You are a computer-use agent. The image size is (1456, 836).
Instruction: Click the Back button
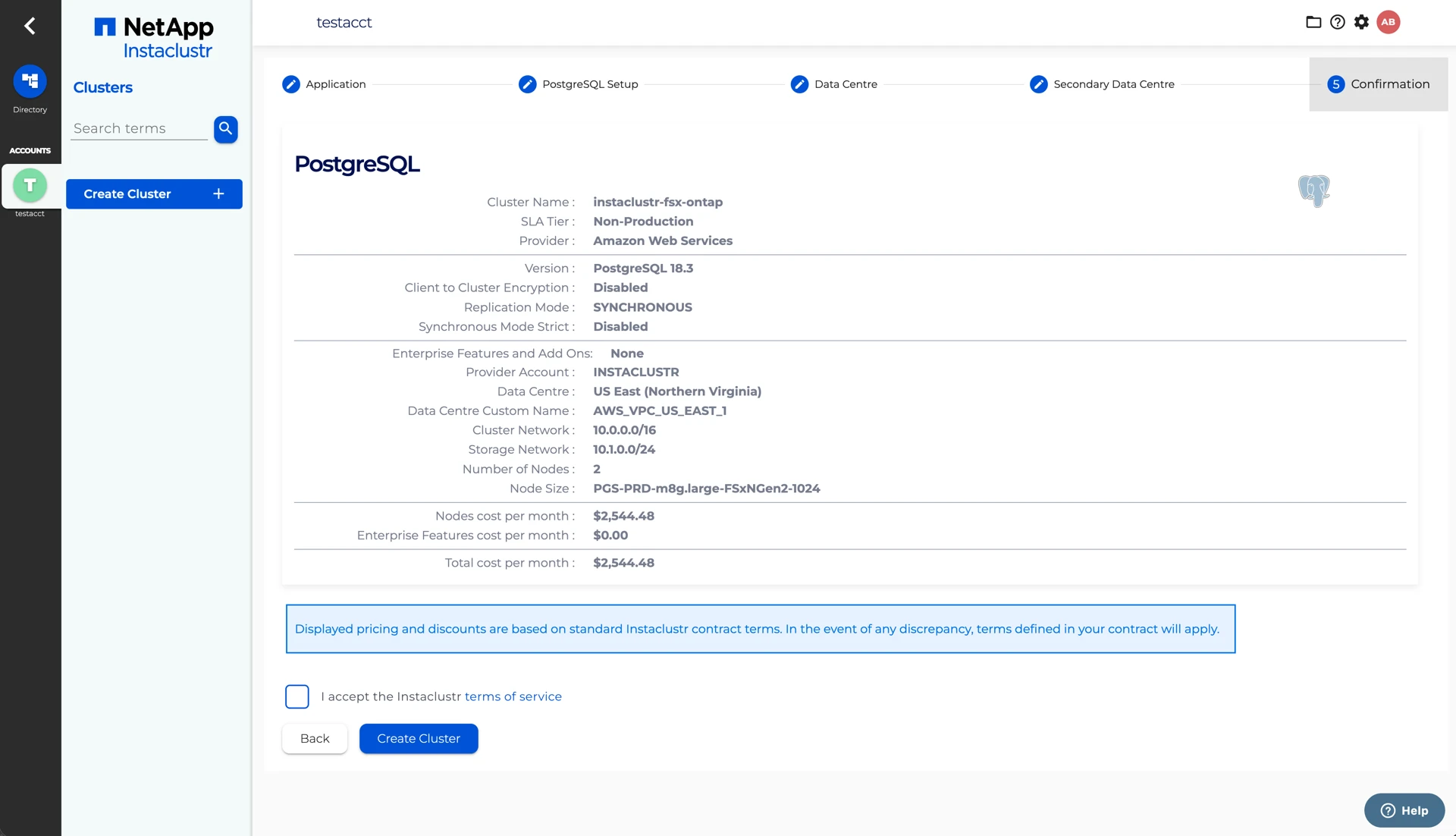tap(315, 739)
